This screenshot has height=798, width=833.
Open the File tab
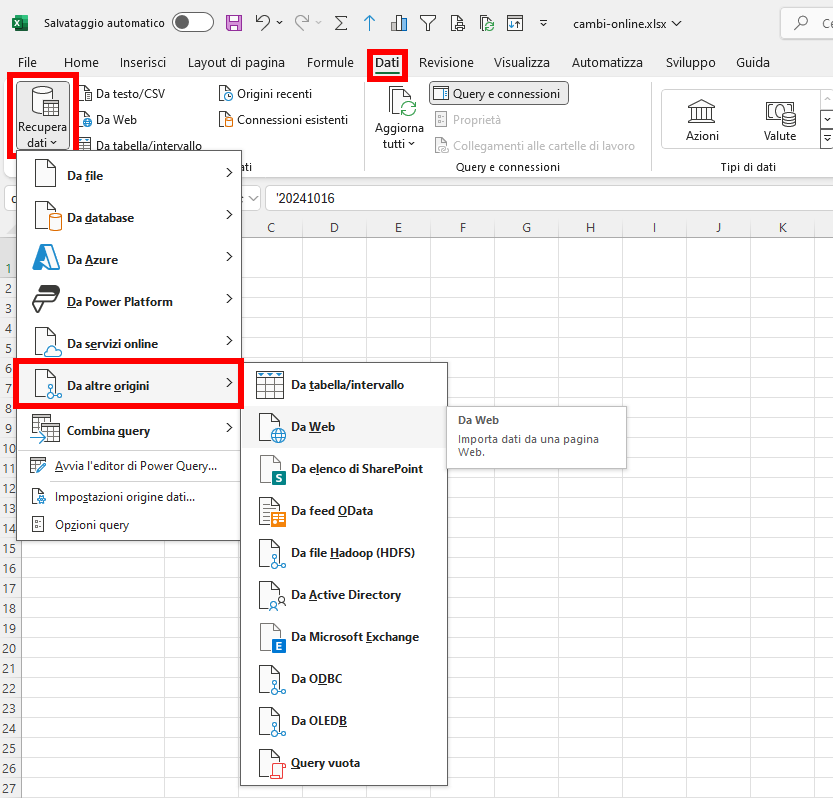pyautogui.click(x=27, y=63)
